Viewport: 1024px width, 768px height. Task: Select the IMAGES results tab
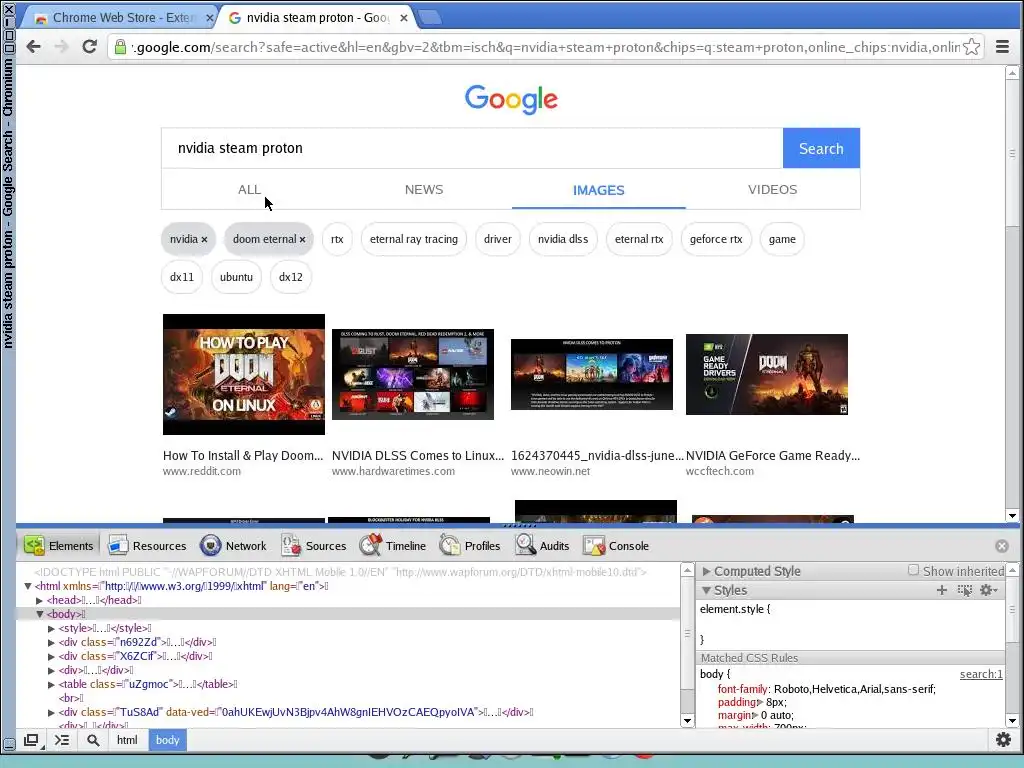tap(599, 190)
